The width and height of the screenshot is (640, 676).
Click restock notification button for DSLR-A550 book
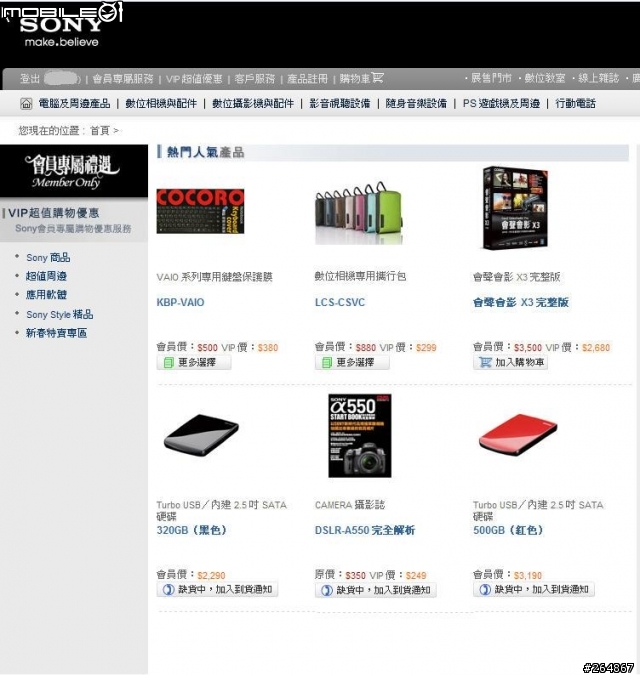point(376,590)
